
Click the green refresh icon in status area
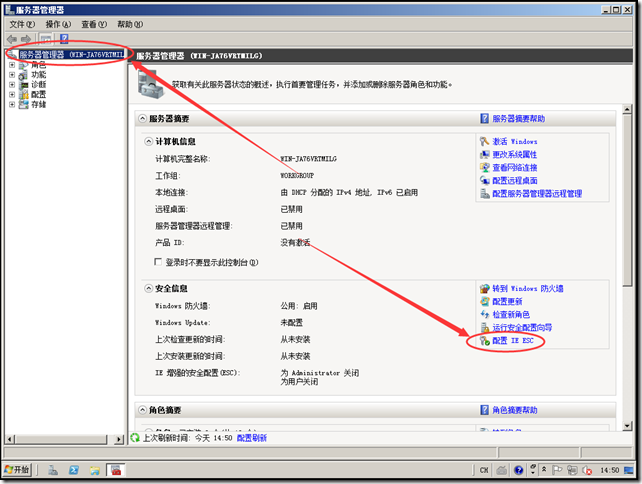point(135,438)
